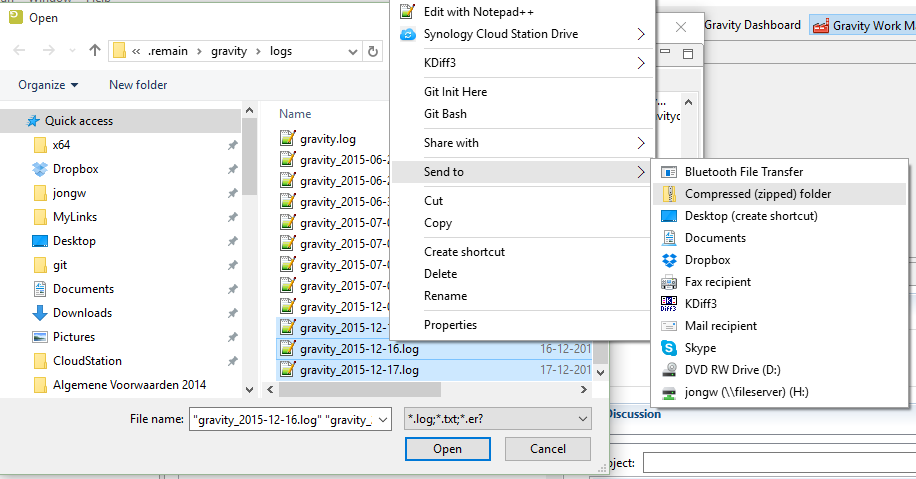The width and height of the screenshot is (916, 479).
Task: Click the KDiff3 icon in Send to submenu
Action: (669, 304)
